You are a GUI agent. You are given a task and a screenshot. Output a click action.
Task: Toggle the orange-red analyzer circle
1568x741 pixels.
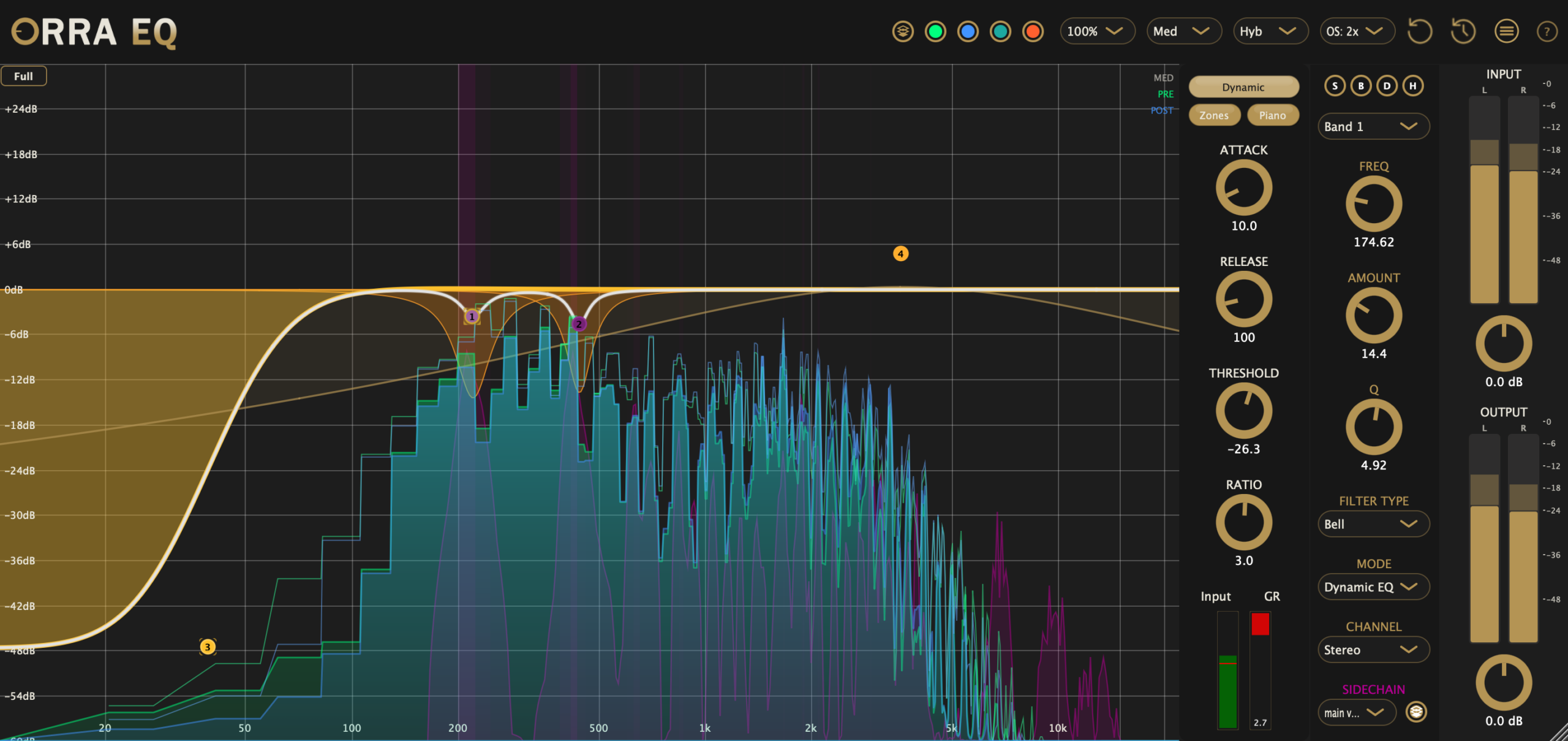coord(1033,31)
